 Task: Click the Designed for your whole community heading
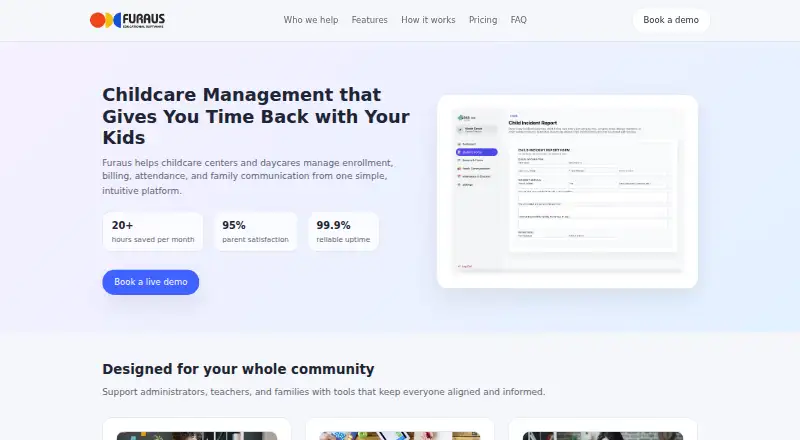pos(238,369)
